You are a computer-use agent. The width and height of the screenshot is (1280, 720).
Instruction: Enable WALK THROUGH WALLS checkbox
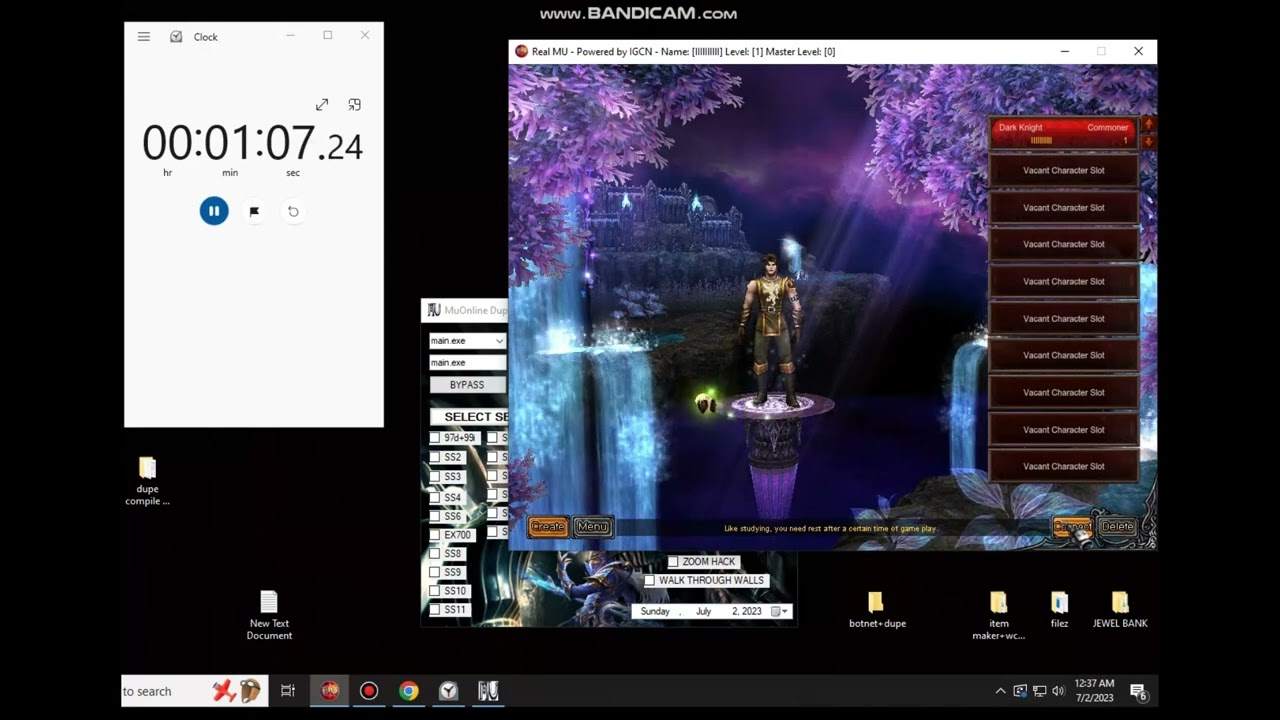(x=650, y=580)
